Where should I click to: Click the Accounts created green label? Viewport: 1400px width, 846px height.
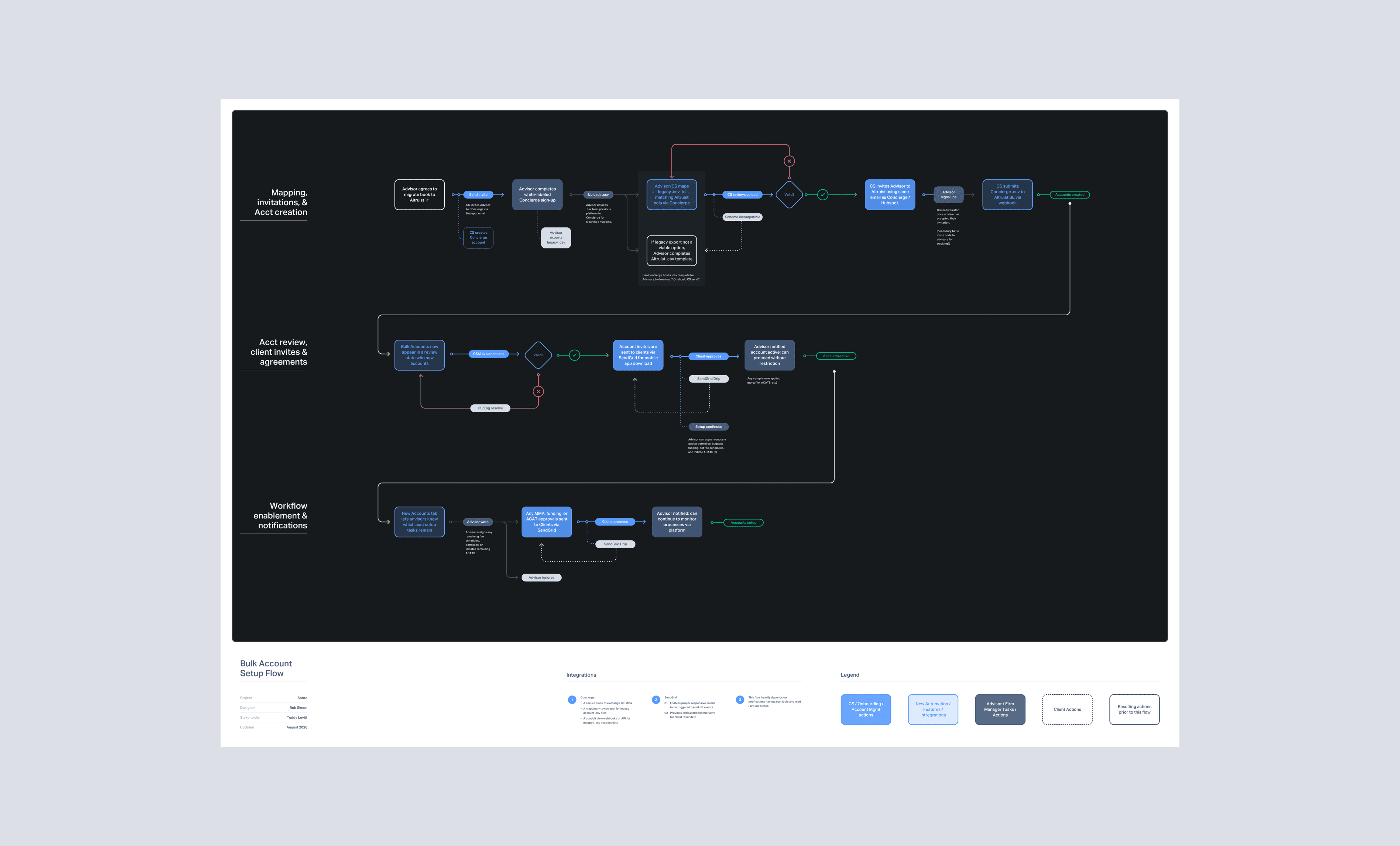pos(1069,195)
